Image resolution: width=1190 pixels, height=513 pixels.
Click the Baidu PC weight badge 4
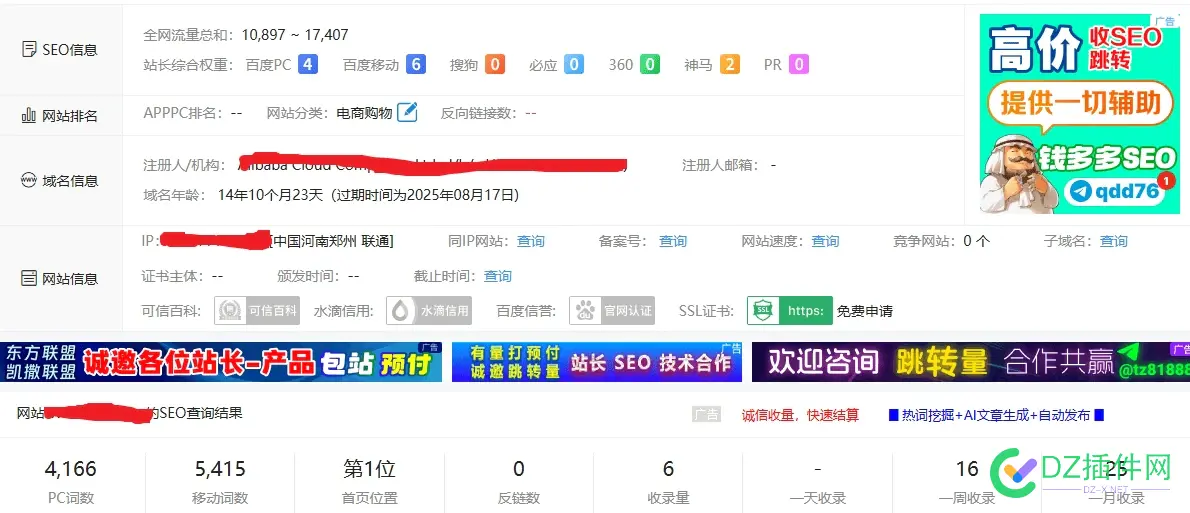point(307,65)
